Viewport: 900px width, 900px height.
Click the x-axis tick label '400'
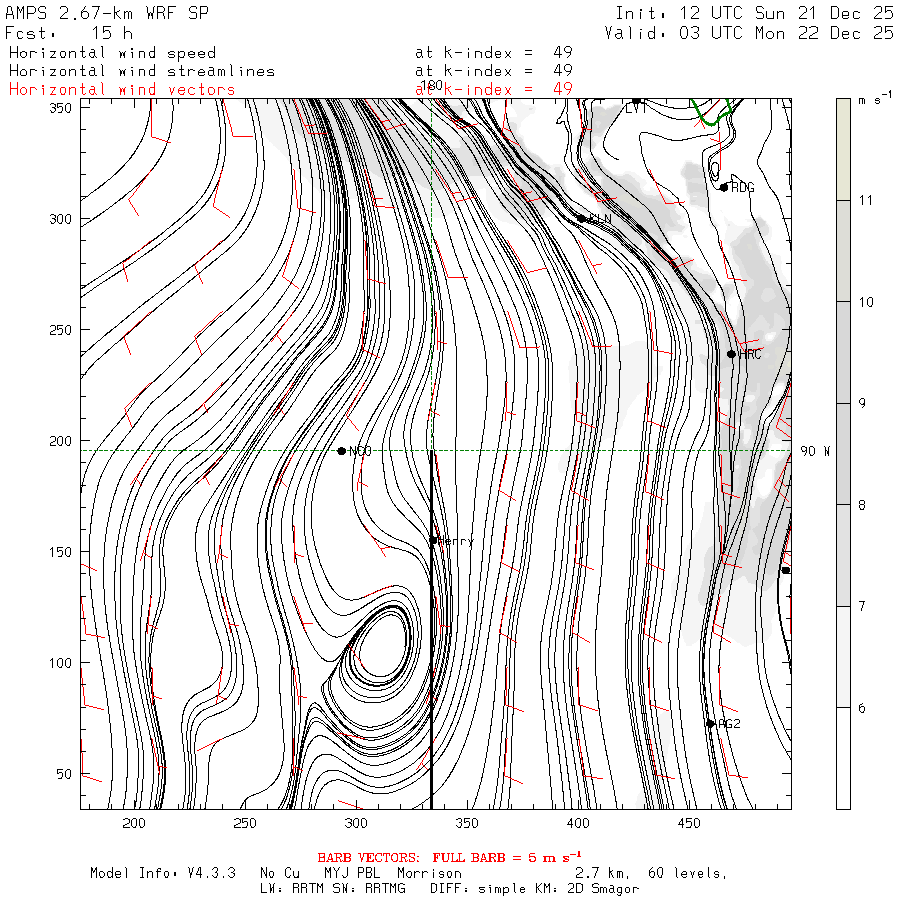tap(578, 823)
